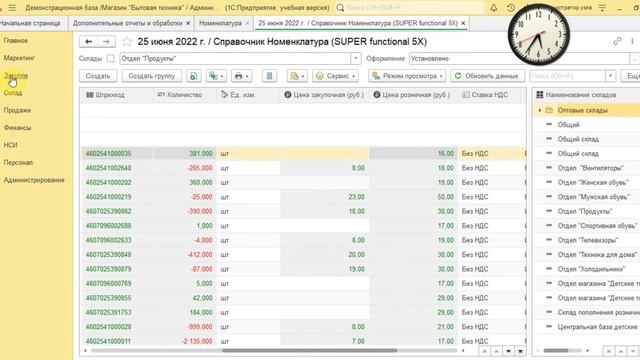The image size is (640, 360).
Task: Close the SUPER functional 5X tab
Action: click(463, 24)
